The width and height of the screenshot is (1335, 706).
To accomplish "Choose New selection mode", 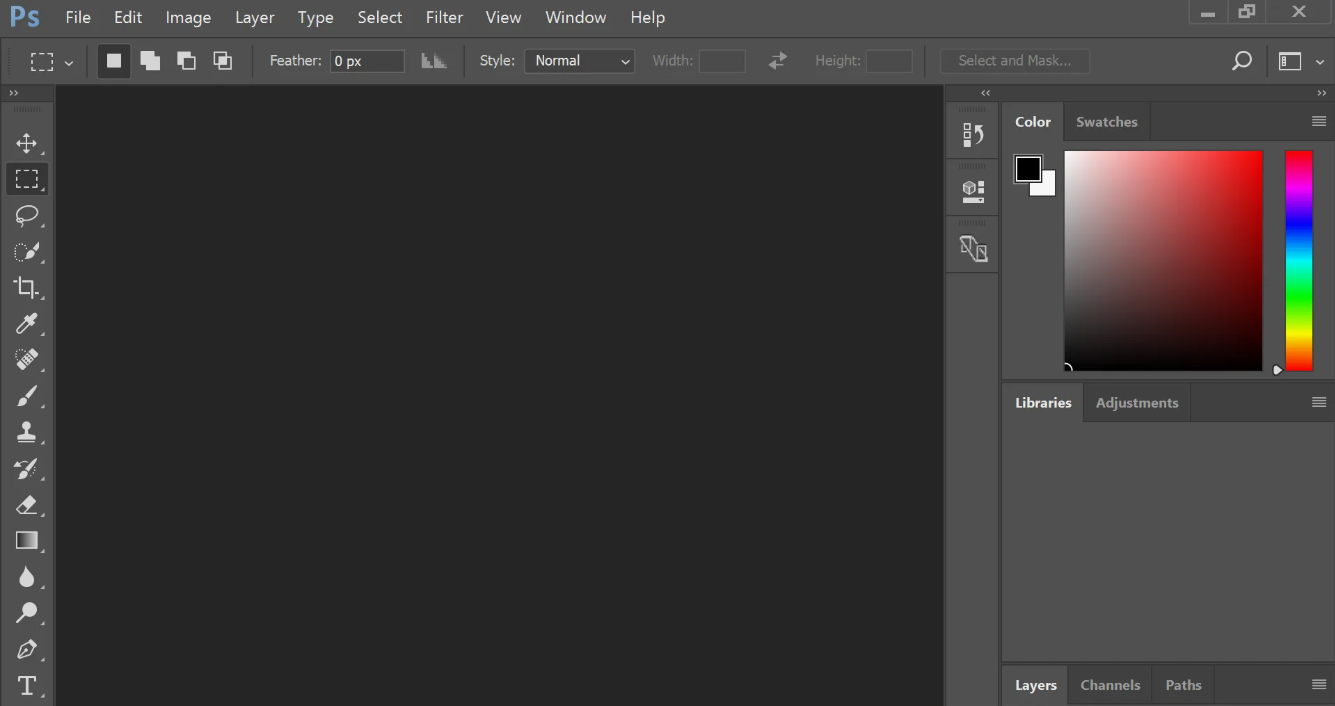I will point(114,61).
